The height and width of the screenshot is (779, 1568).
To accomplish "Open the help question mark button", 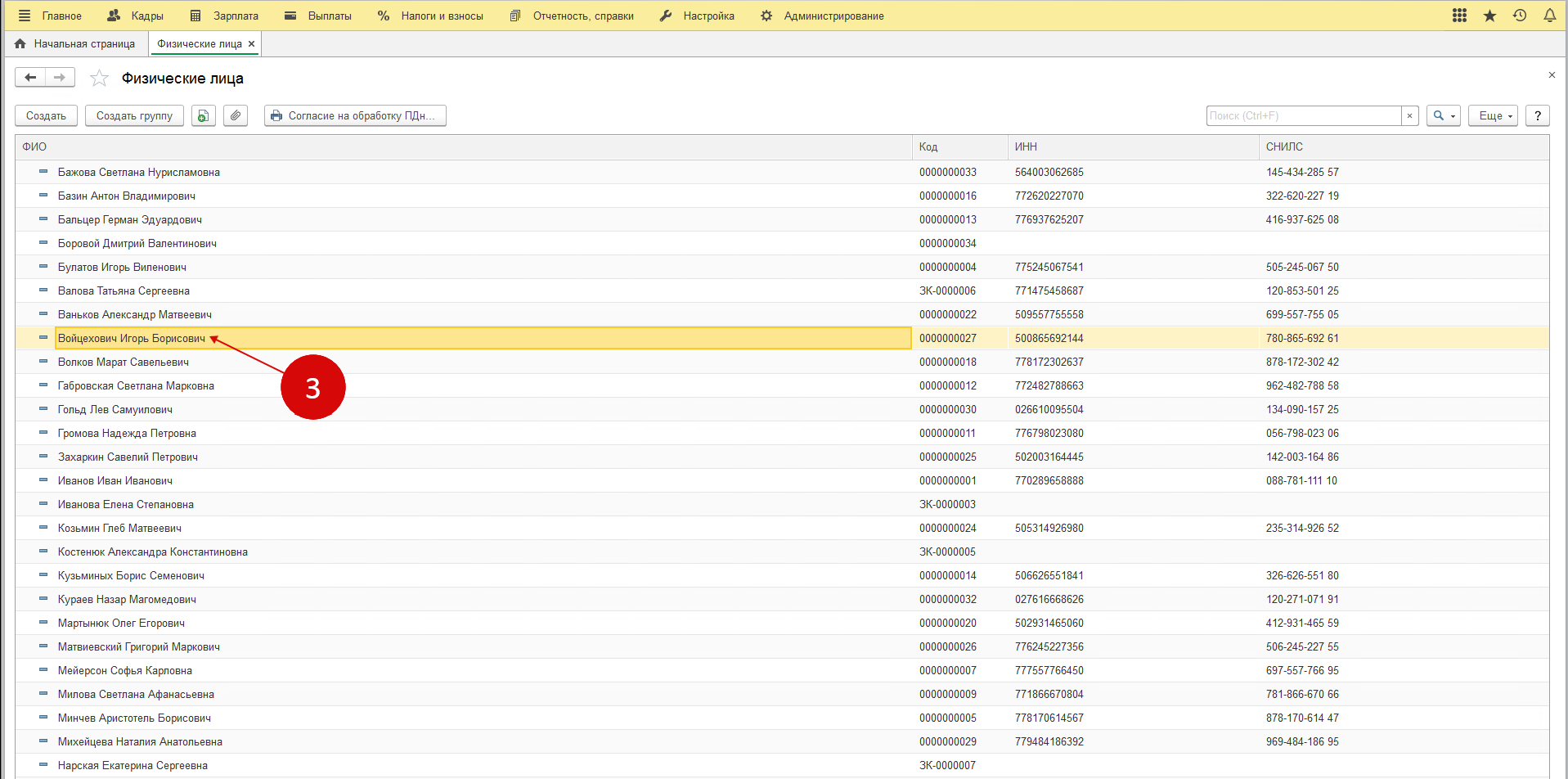I will point(1538,115).
